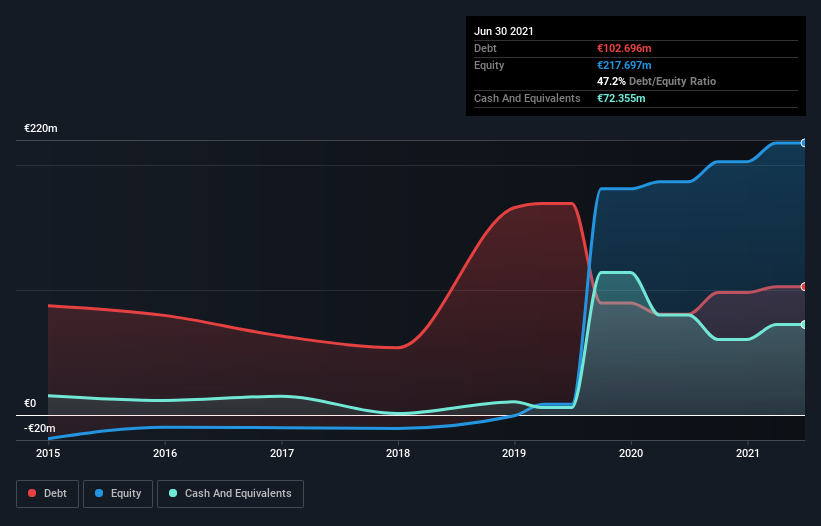This screenshot has height=526, width=821.
Task: Click the €220m y-axis label
Action: tap(41, 128)
